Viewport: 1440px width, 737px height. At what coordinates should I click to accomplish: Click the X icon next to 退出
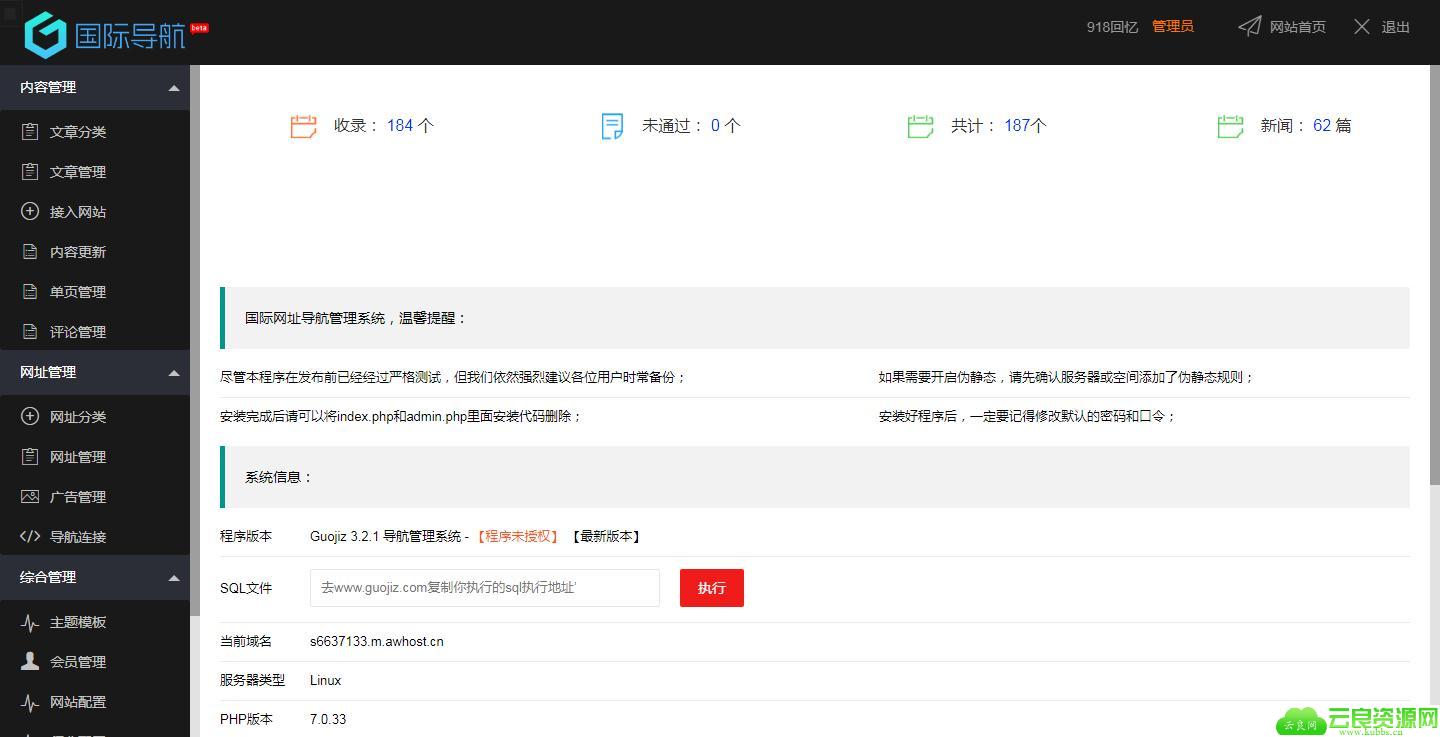(1361, 27)
